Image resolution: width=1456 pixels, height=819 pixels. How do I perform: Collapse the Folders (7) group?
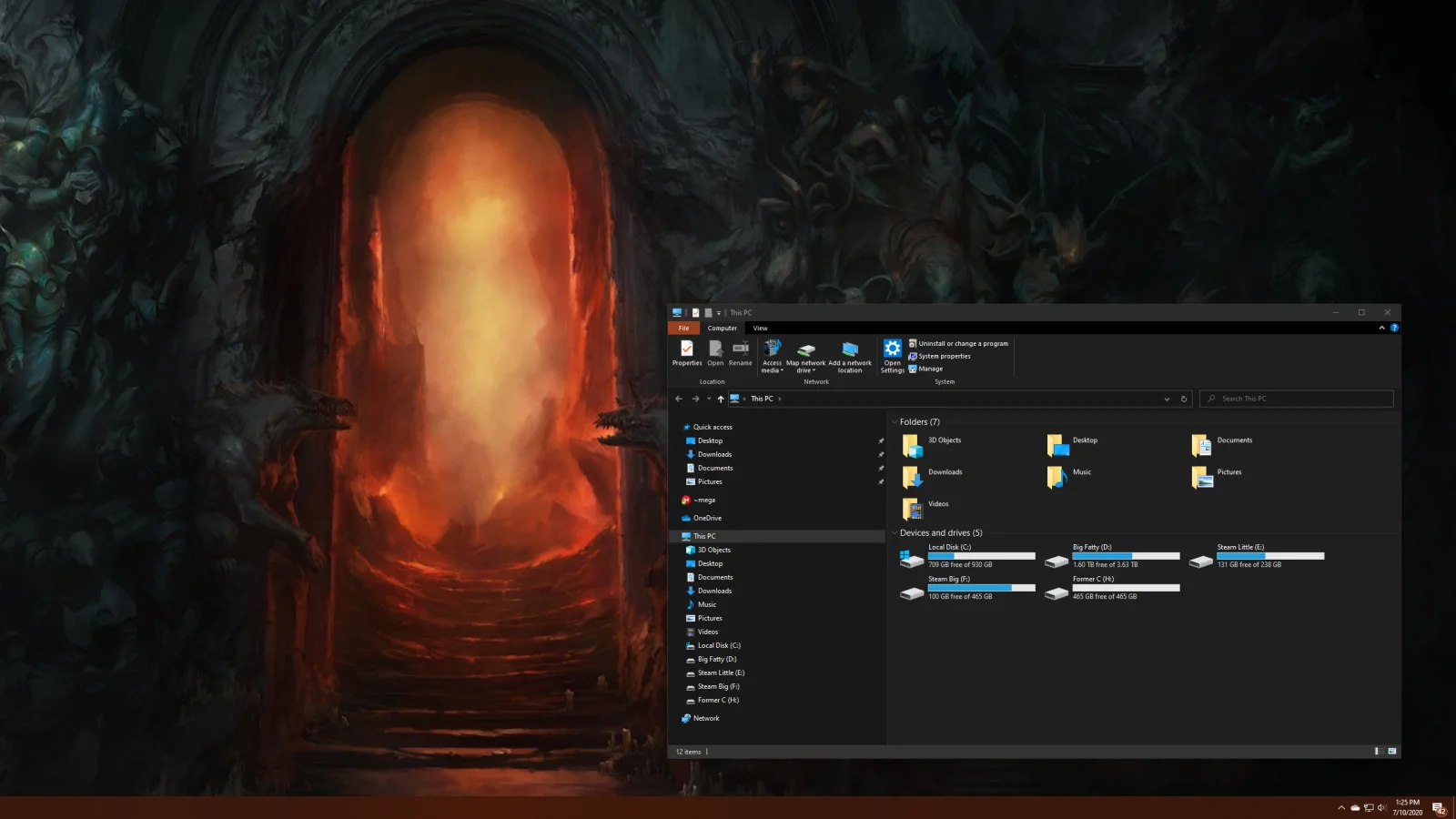coord(895,422)
